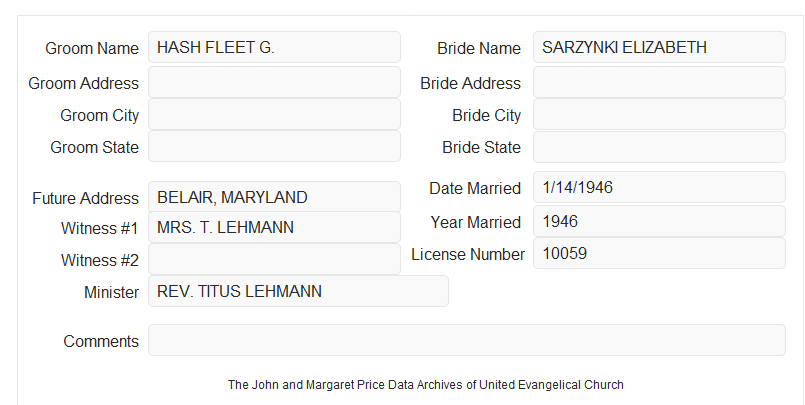The width and height of the screenshot is (805, 405).
Task: Click the Bride Address input box
Action: [659, 82]
